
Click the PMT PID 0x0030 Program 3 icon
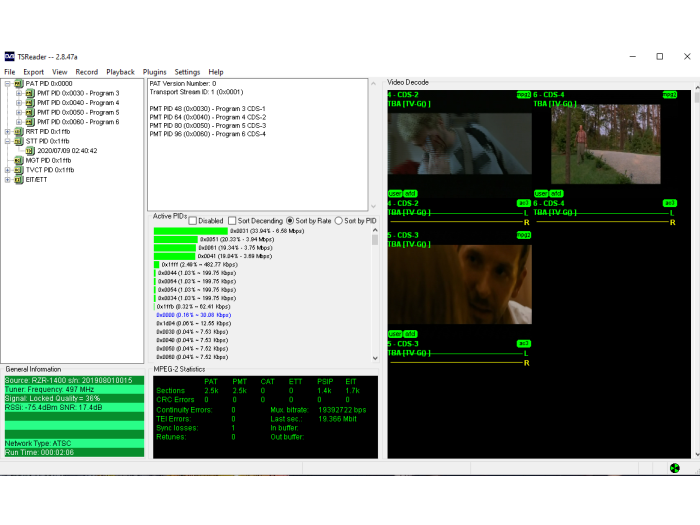click(30, 93)
